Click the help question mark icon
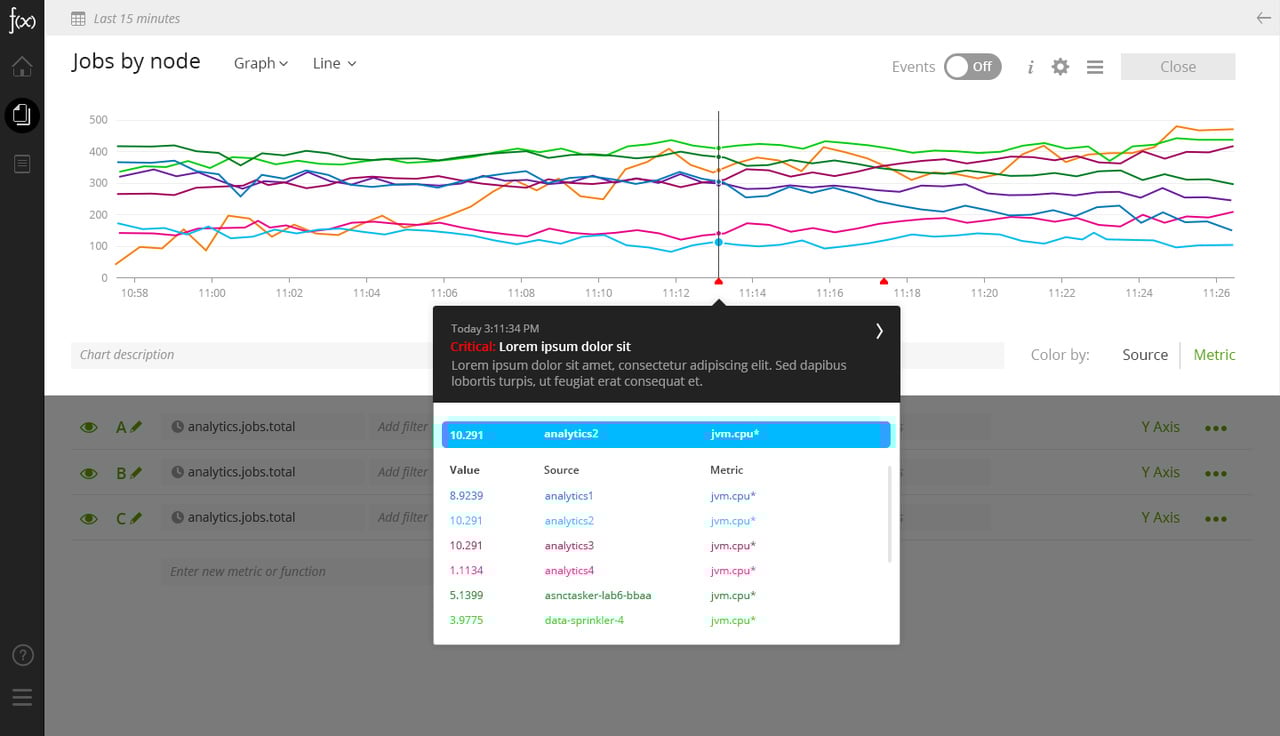 pos(22,654)
